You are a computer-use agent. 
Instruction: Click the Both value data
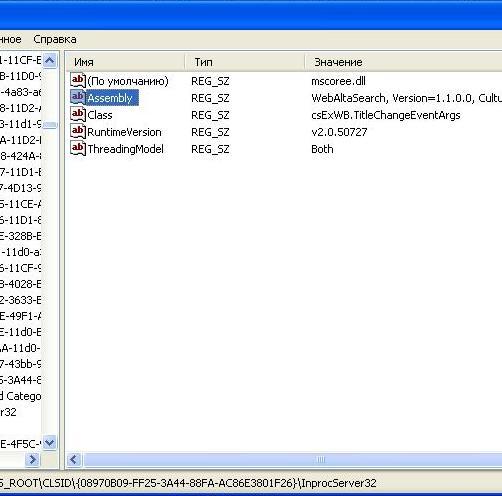pyautogui.click(x=322, y=149)
